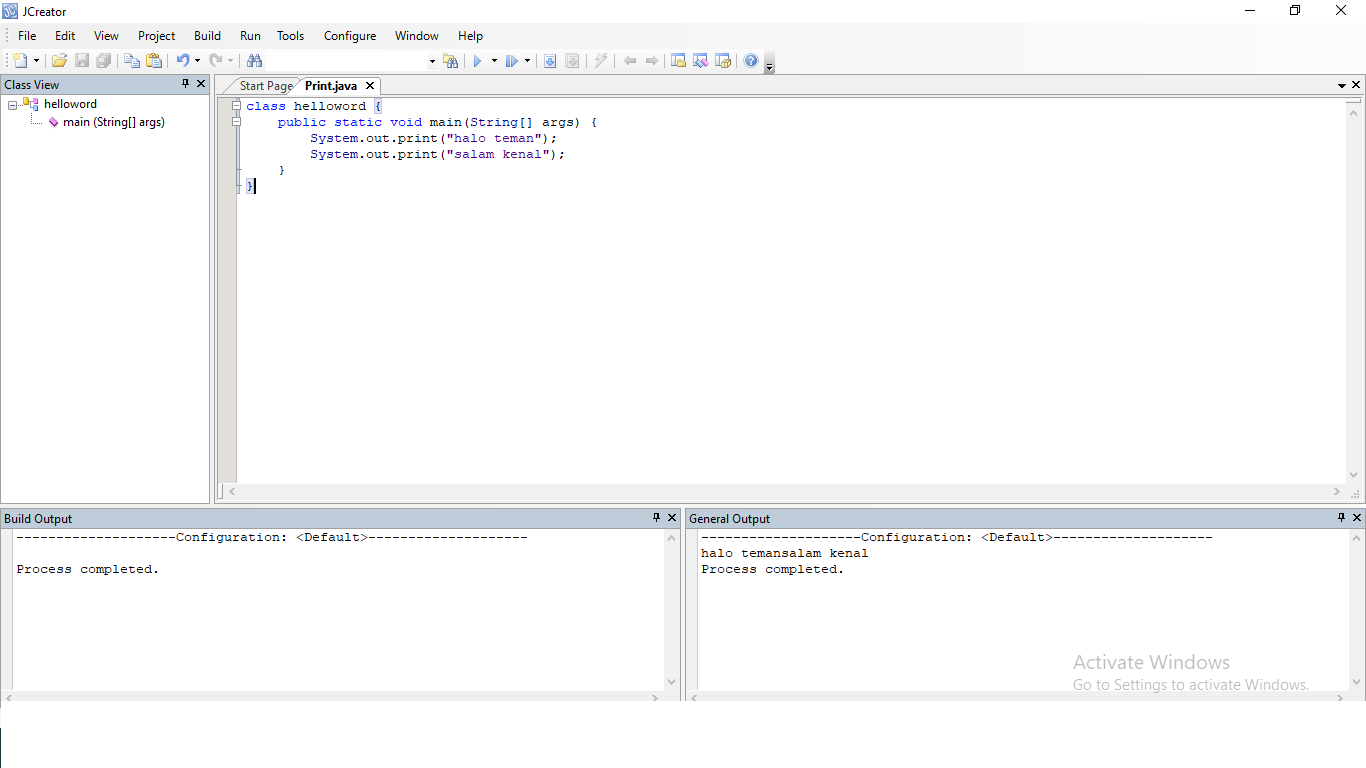
Task: Toggle auto-hide pin on the Build Output panel
Action: coord(657,518)
